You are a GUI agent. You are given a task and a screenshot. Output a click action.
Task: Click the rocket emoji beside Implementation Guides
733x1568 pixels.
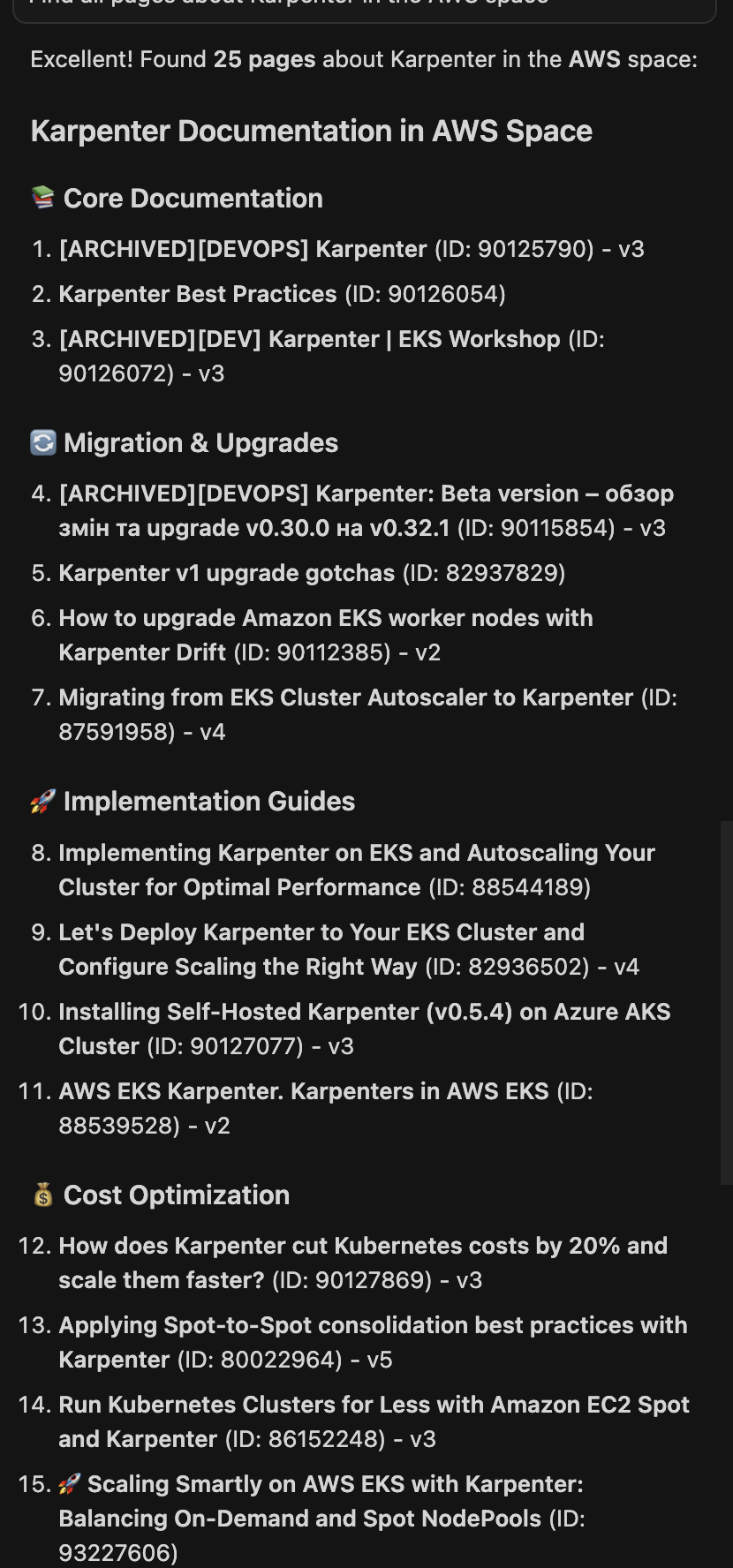(42, 801)
